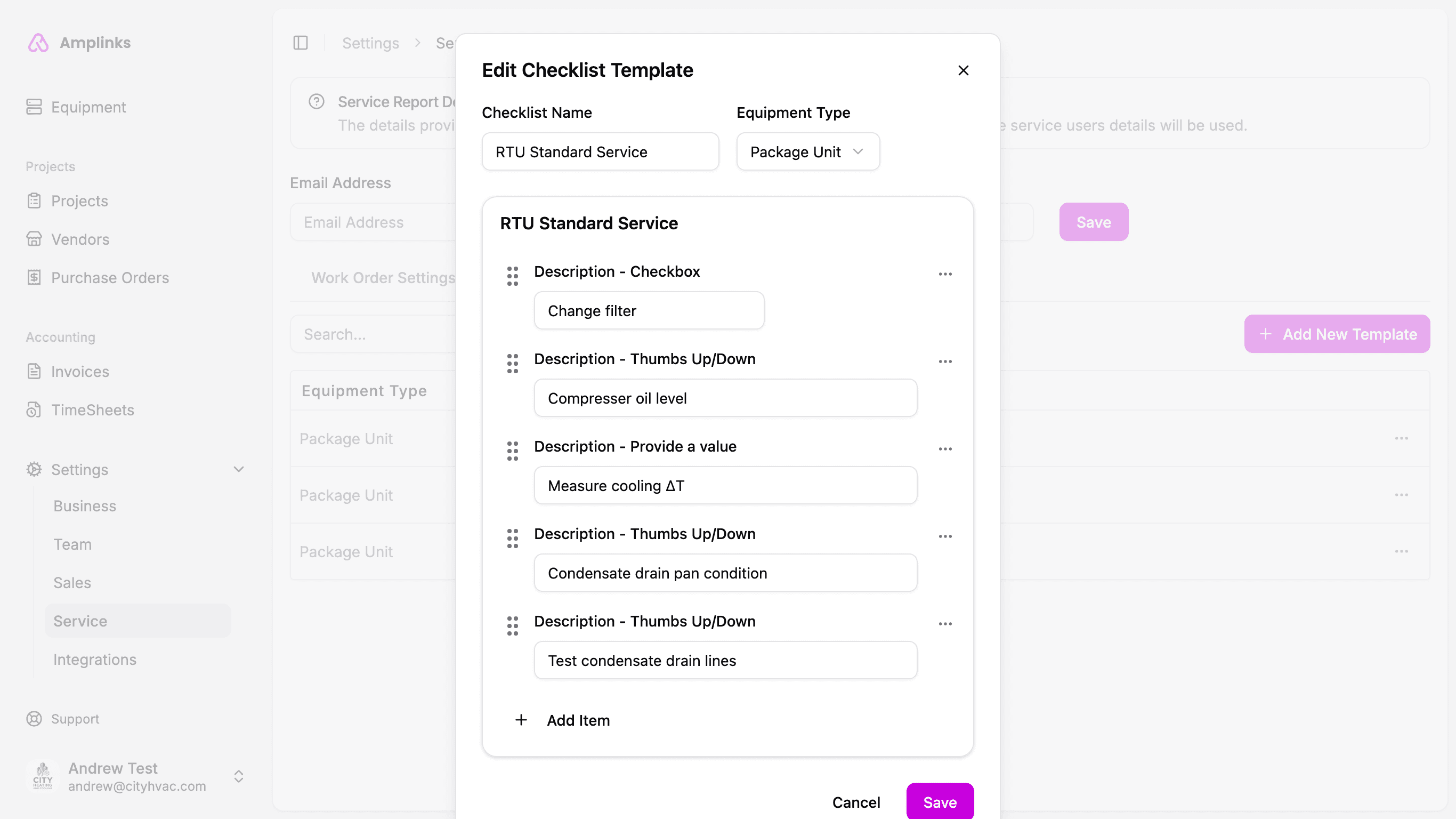Click the Condensate drain pan condition text field

pyautogui.click(x=725, y=573)
